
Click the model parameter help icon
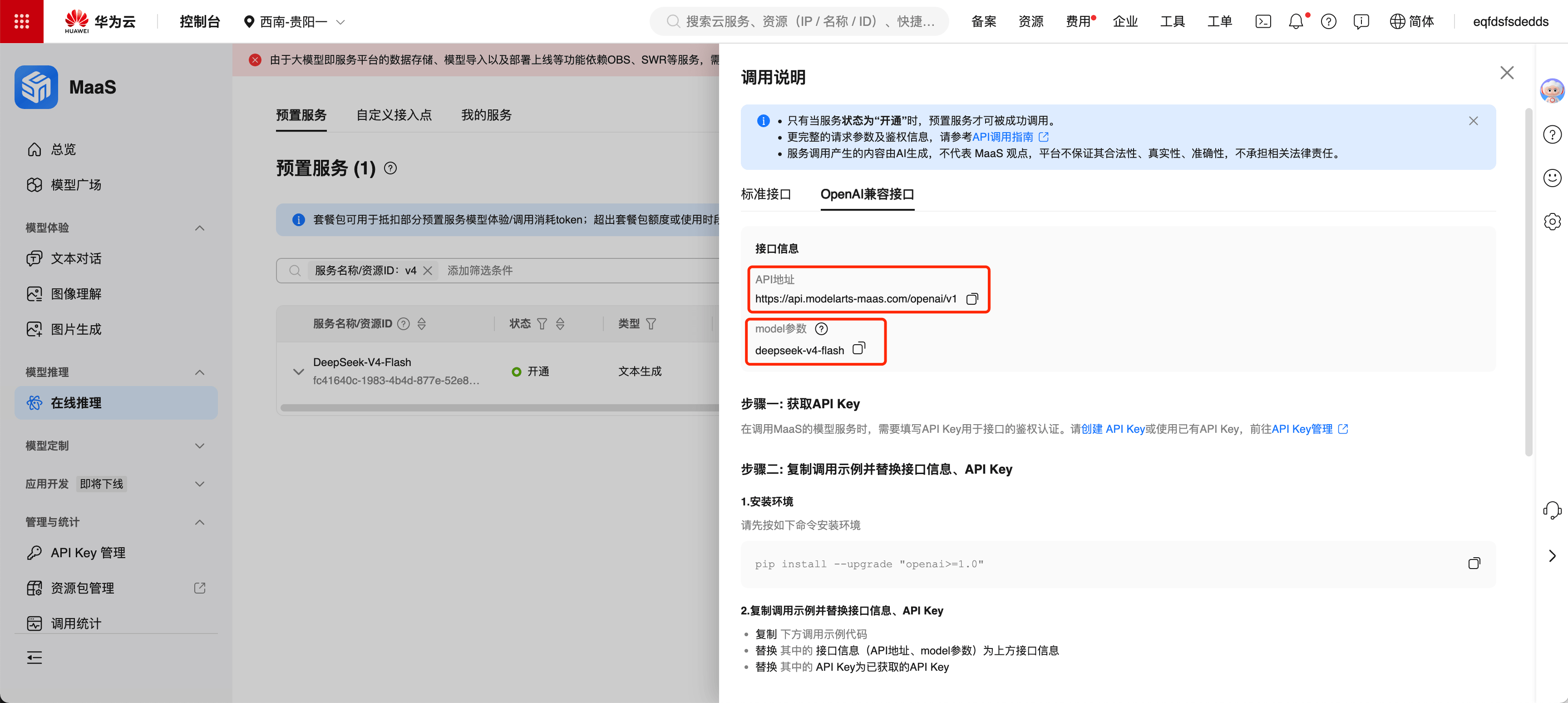tap(821, 329)
